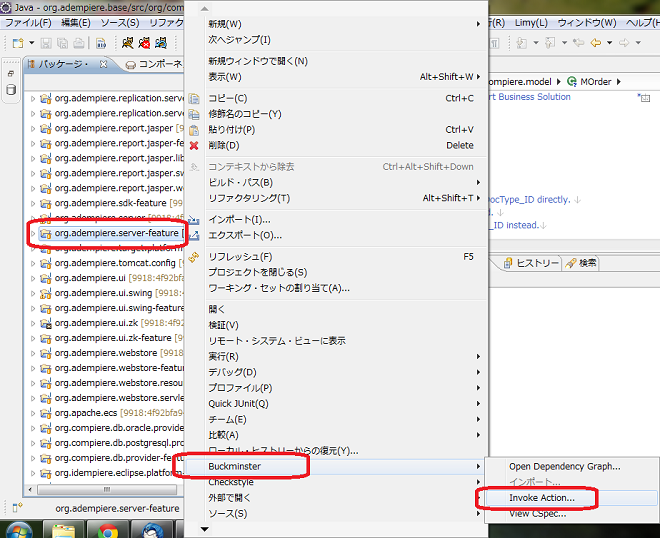Screen dimensions: 660x538
Task: Open the Windows Start button
Action: click(x=17, y=530)
